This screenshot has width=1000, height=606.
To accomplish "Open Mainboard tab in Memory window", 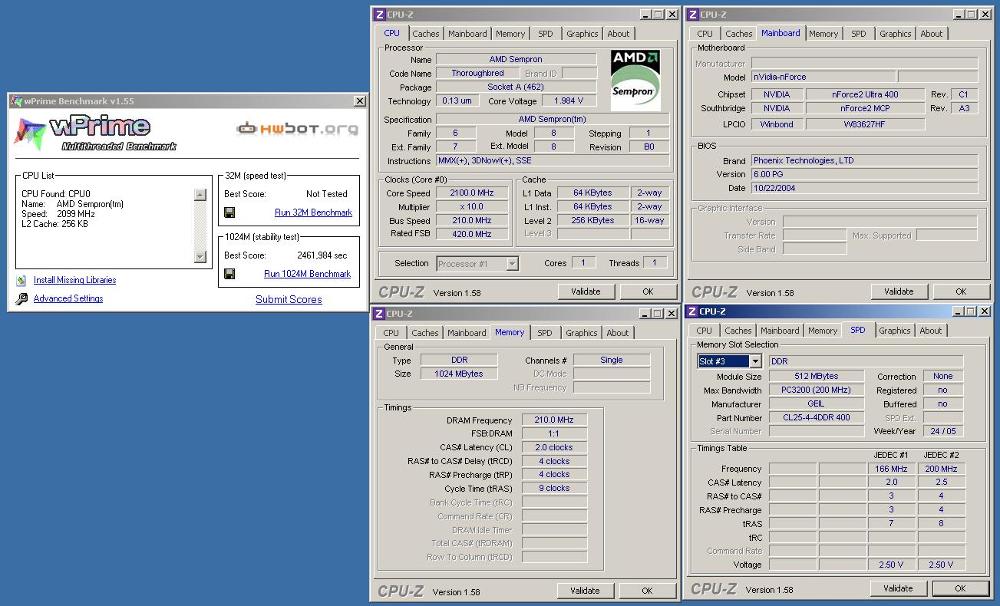I will click(x=466, y=333).
